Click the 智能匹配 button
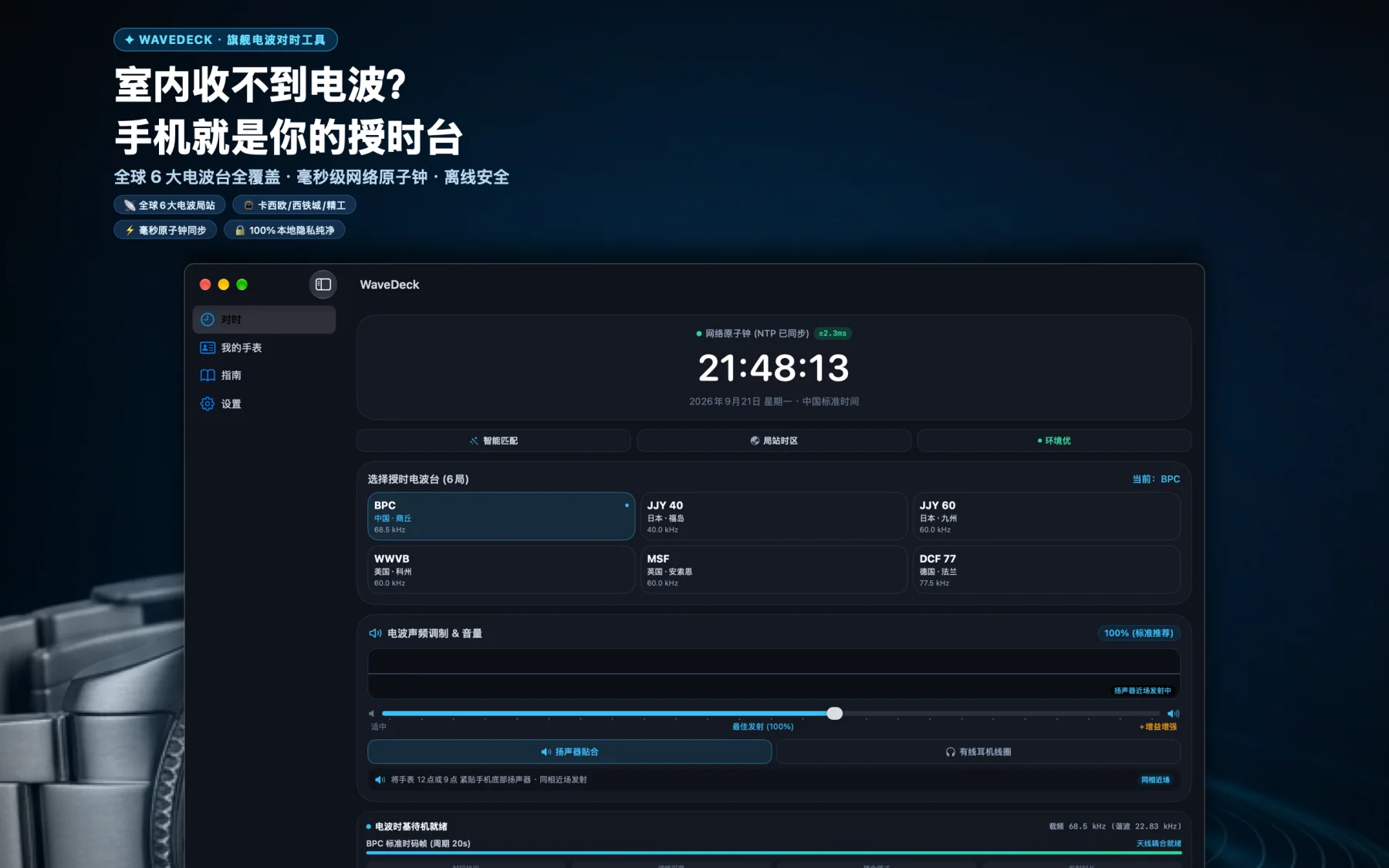Screen dimensions: 1389x868 [x=494, y=441]
